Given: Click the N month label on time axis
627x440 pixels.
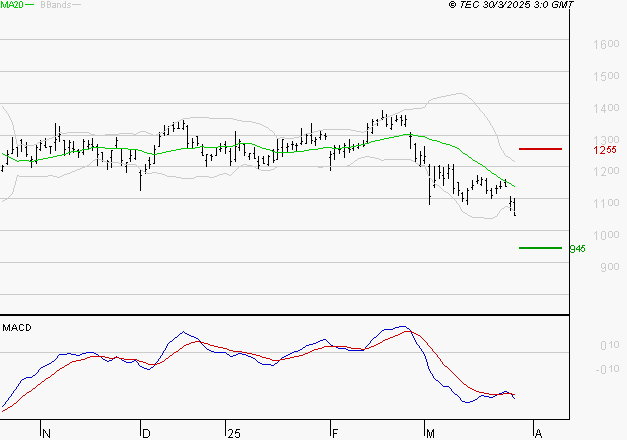Looking at the screenshot, I should point(46,434).
